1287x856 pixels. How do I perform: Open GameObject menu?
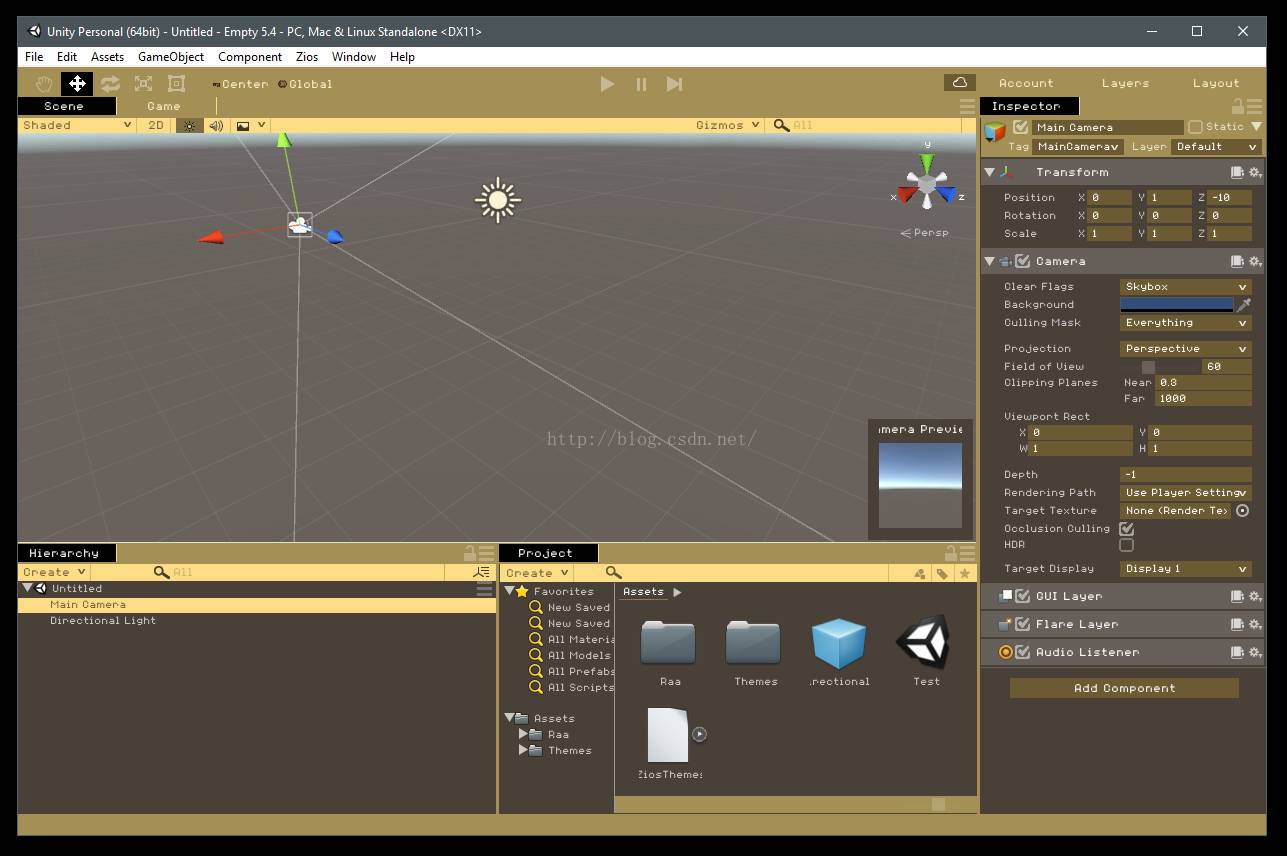pyautogui.click(x=171, y=57)
